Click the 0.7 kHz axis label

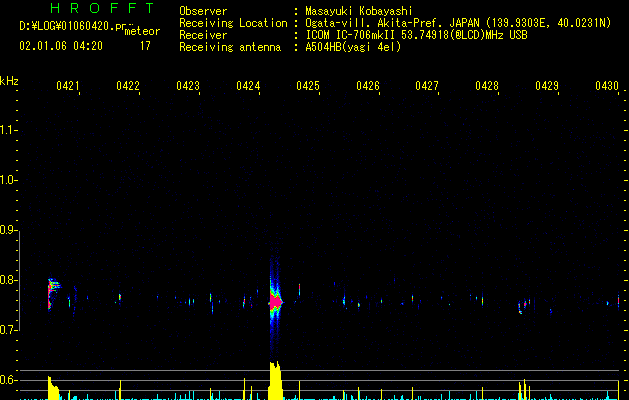pyautogui.click(x=8, y=330)
